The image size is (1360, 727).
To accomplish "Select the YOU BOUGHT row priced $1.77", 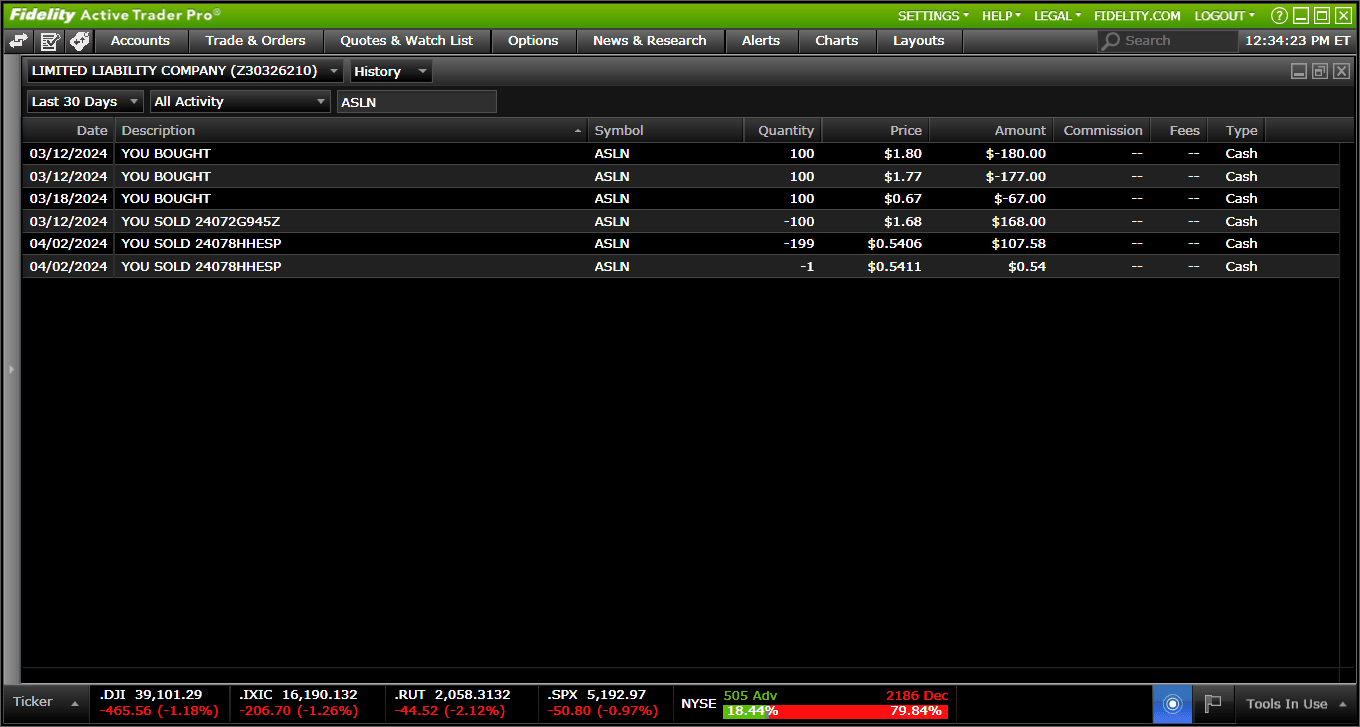I will coord(680,177).
